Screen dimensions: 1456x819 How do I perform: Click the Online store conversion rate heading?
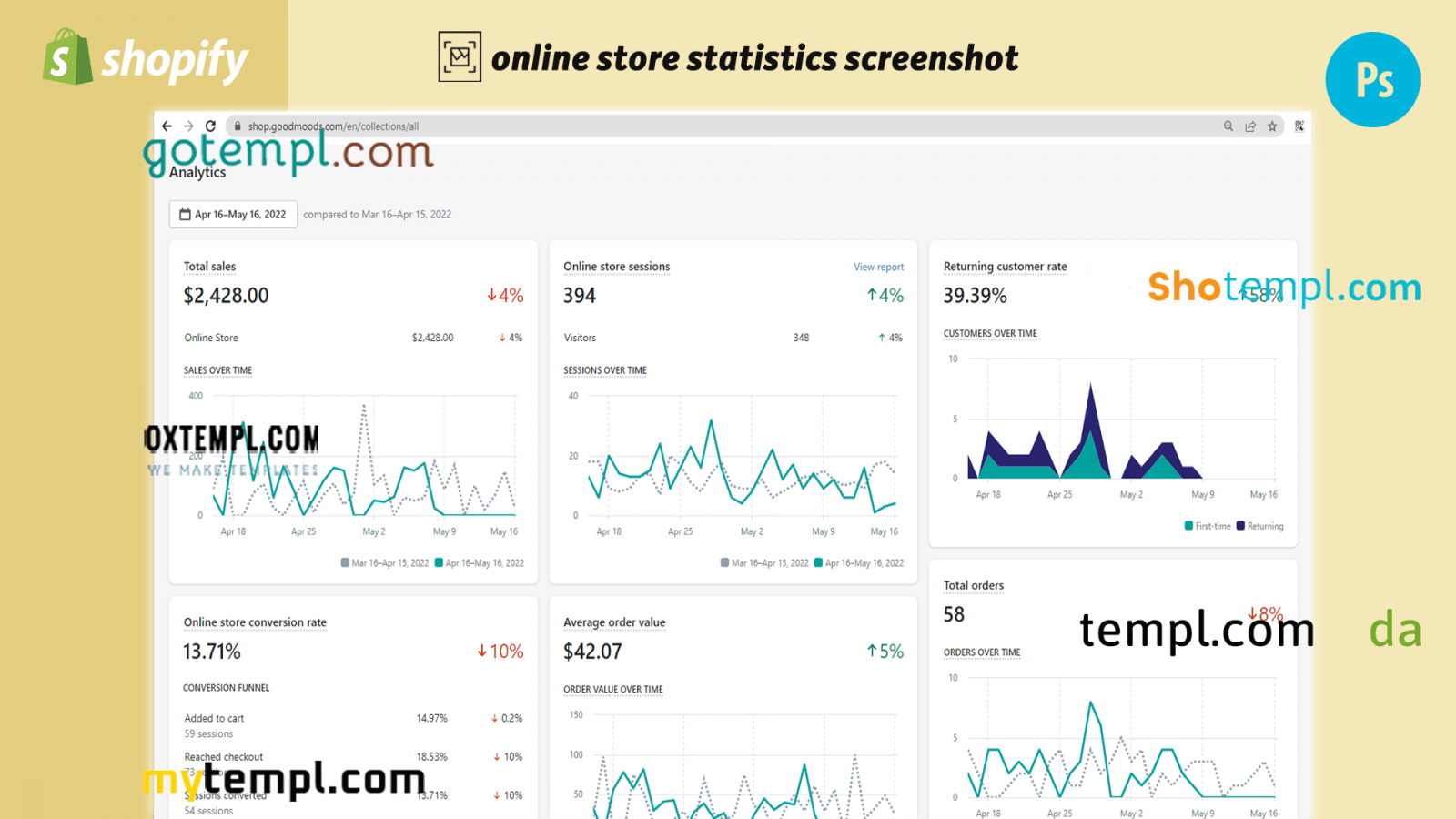click(255, 622)
